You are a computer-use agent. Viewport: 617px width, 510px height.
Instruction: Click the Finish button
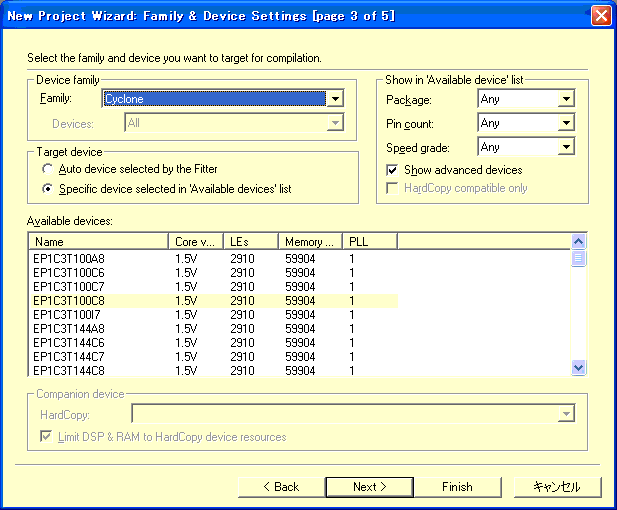click(x=458, y=487)
